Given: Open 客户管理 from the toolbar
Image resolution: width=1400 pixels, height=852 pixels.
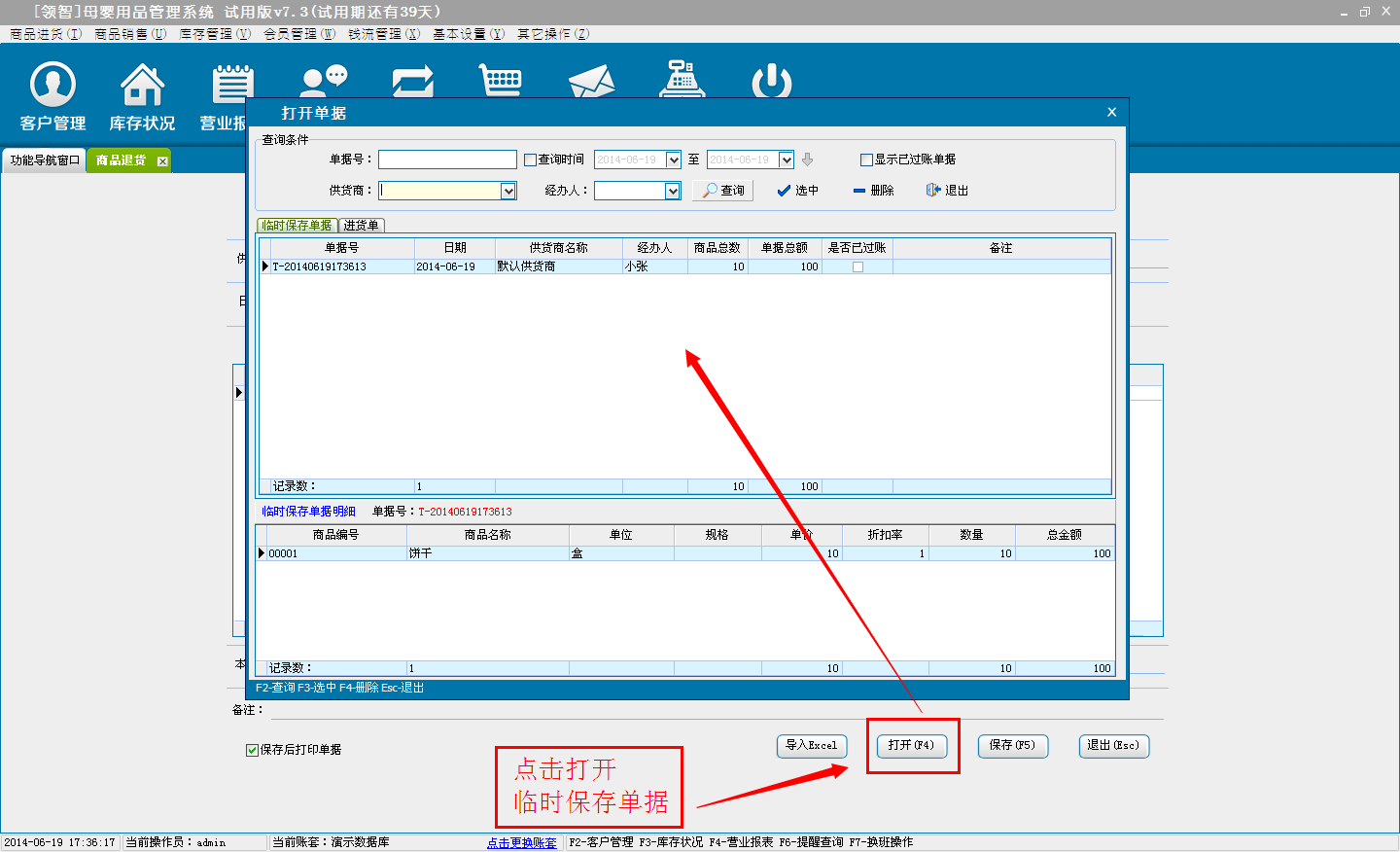Looking at the screenshot, I should 52,95.
